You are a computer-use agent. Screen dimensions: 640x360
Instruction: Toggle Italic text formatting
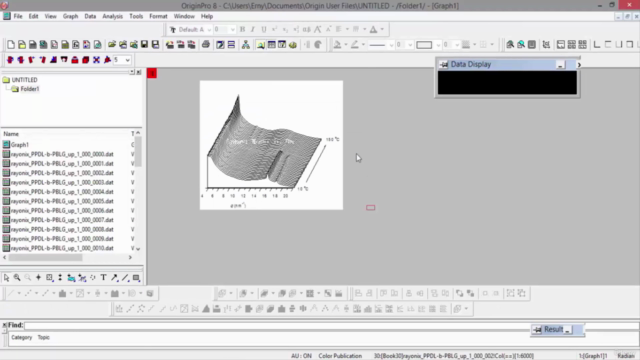(x=253, y=29)
